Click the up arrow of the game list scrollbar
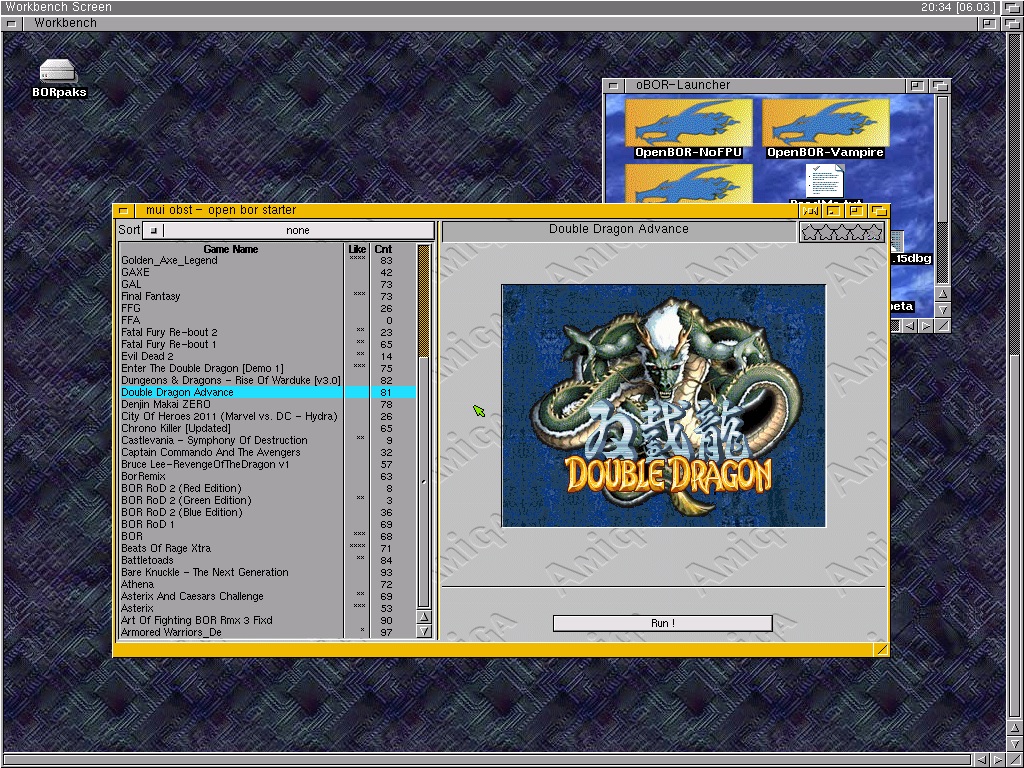Screen dimensions: 1024x768 [x=424, y=617]
